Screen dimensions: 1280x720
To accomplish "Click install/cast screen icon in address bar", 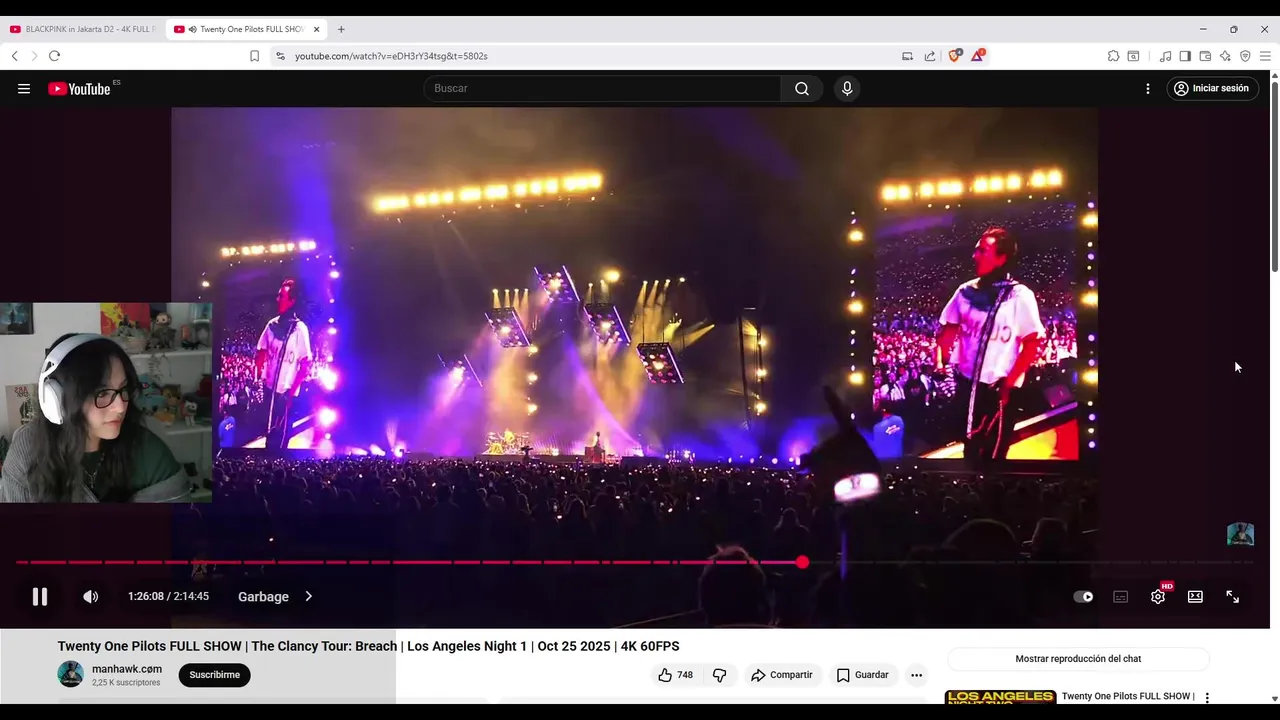I will 908,56.
